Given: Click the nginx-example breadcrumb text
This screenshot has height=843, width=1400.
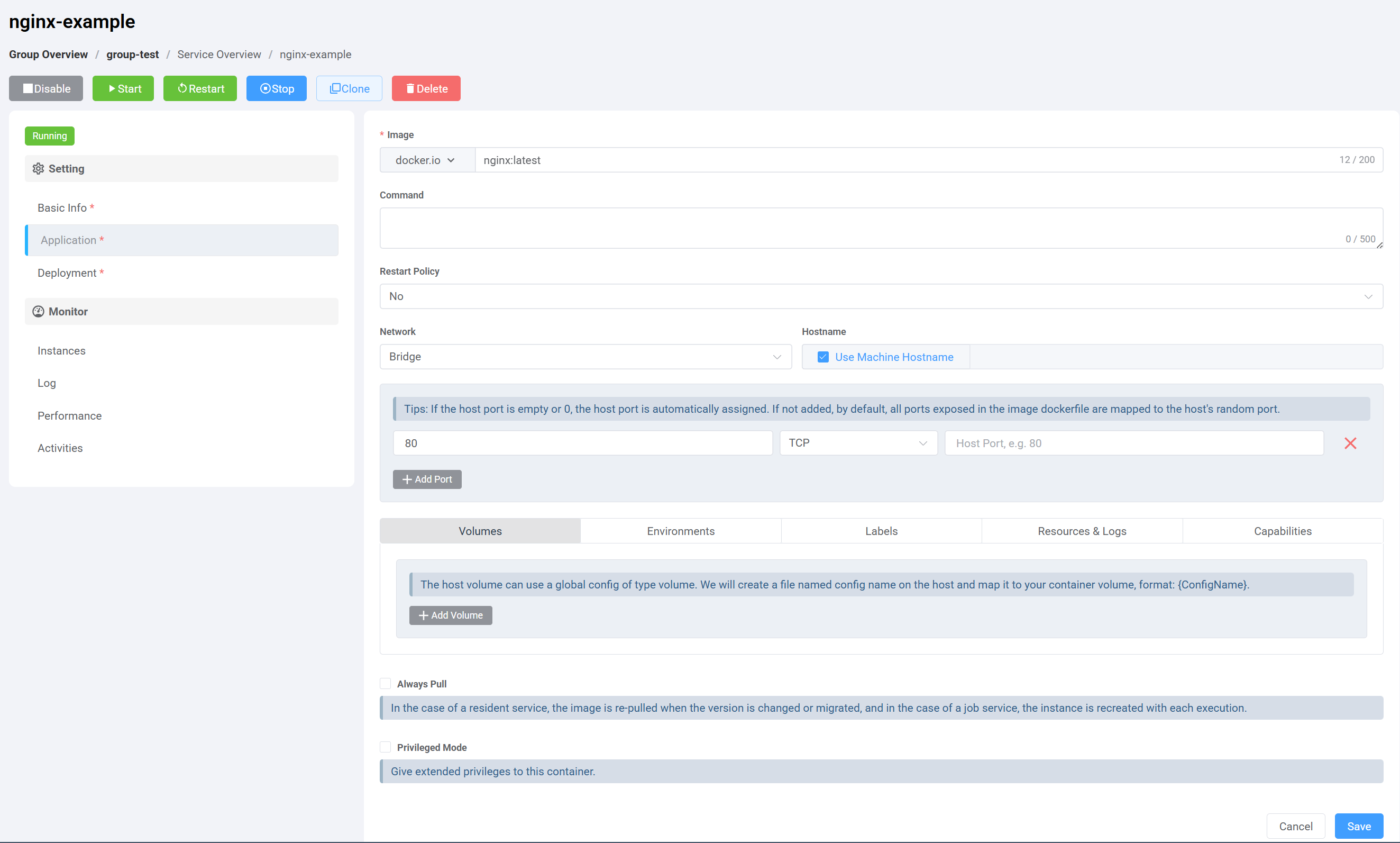Looking at the screenshot, I should click(x=315, y=55).
